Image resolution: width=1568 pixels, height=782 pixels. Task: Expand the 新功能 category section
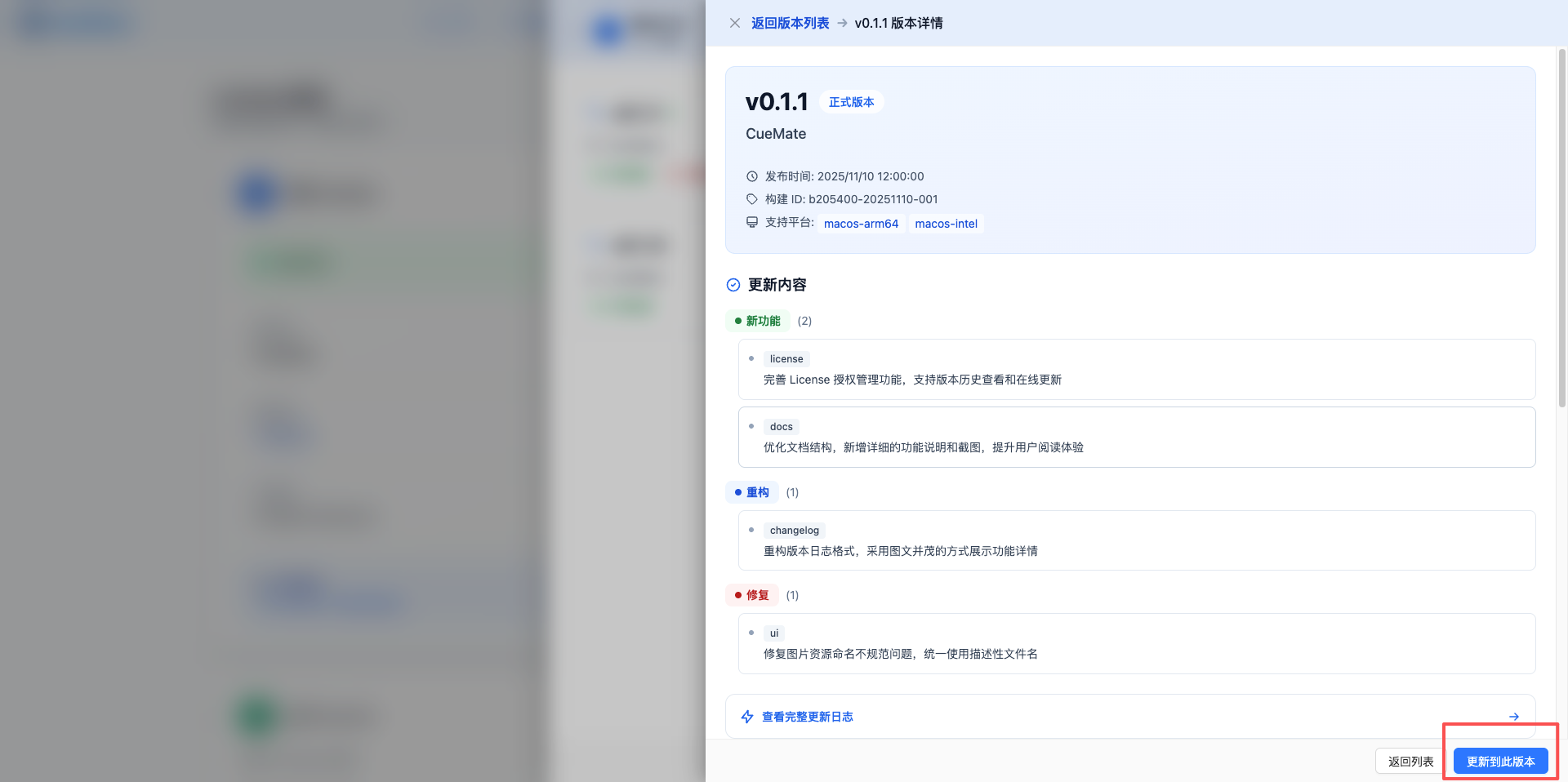(757, 321)
